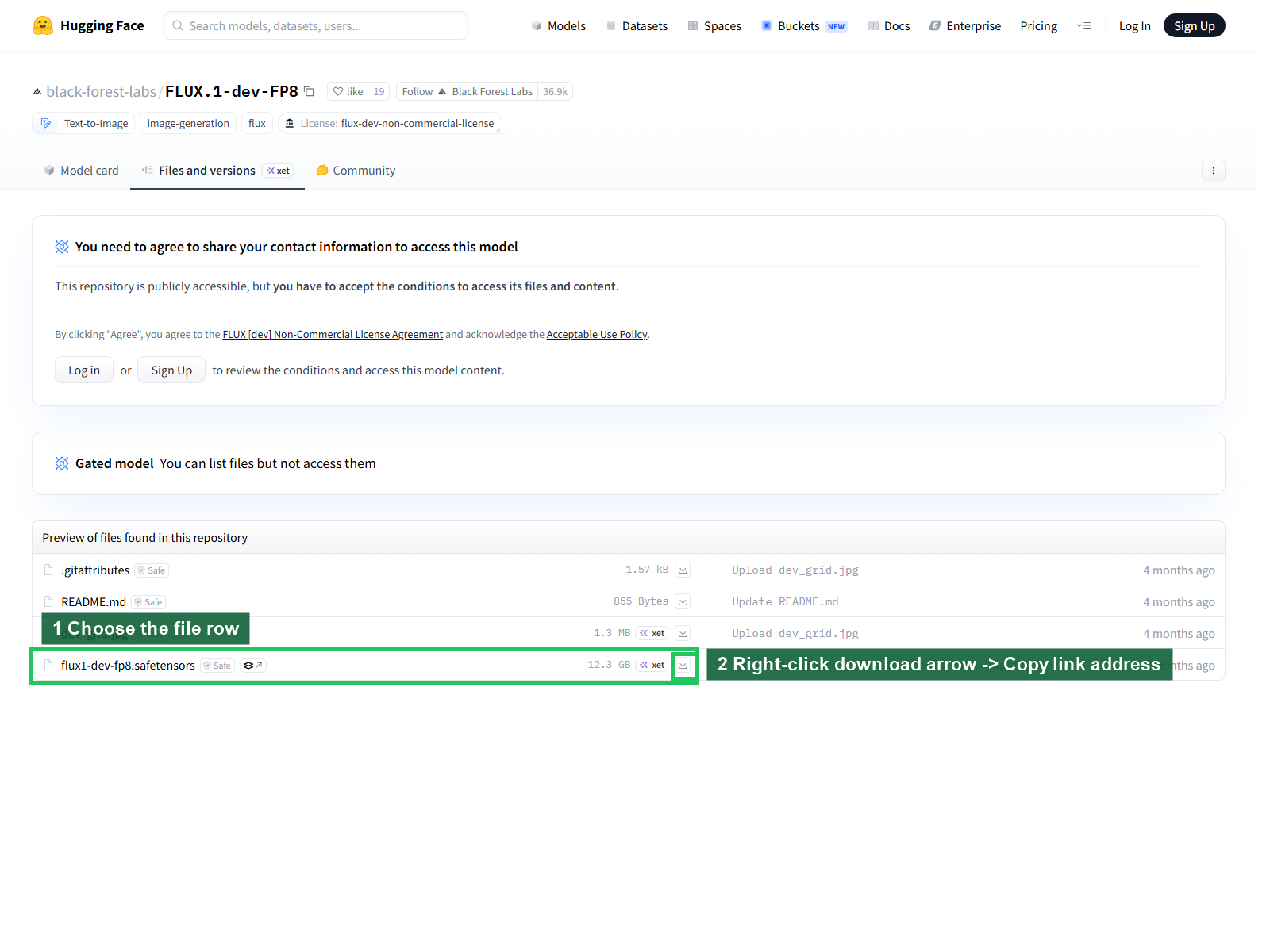Click the Hugging Face wordmark text
The image size is (1270, 952).
102,26
